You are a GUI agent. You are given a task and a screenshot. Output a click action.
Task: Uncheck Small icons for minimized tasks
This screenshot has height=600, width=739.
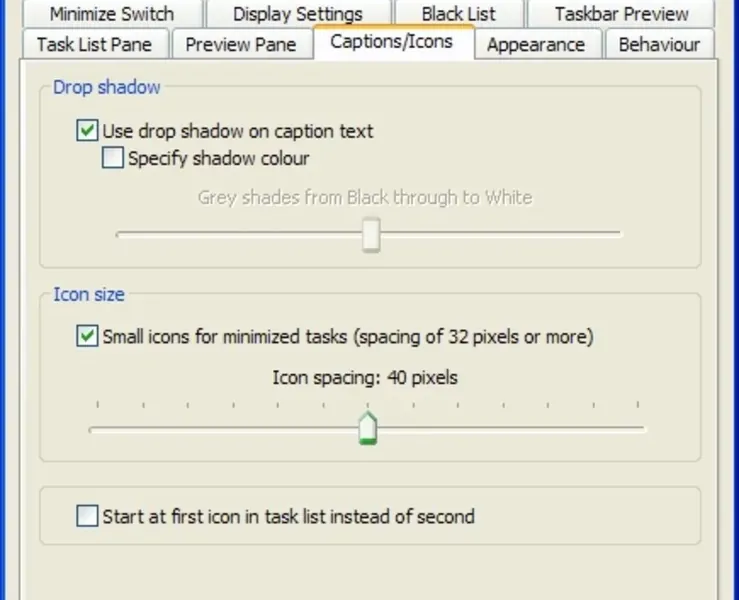(x=88, y=337)
